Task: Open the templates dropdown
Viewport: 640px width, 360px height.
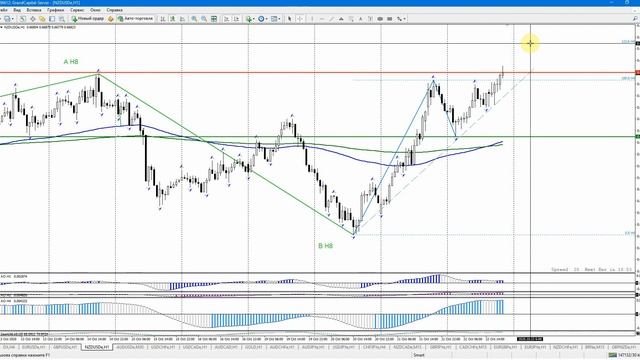Action: [x=276, y=19]
